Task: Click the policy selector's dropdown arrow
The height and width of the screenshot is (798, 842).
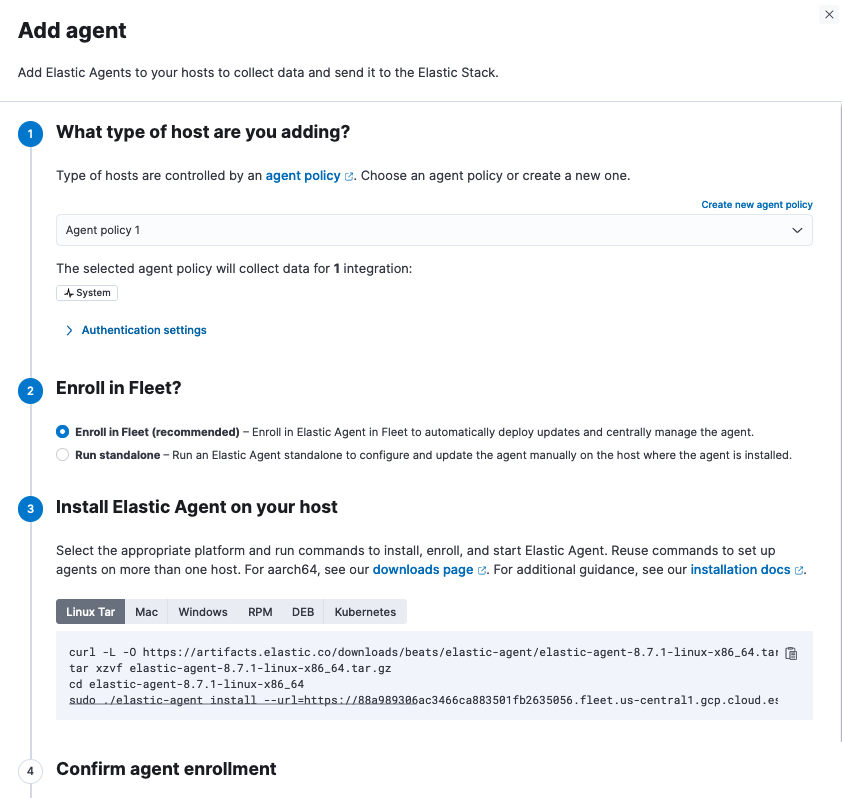Action: click(798, 230)
